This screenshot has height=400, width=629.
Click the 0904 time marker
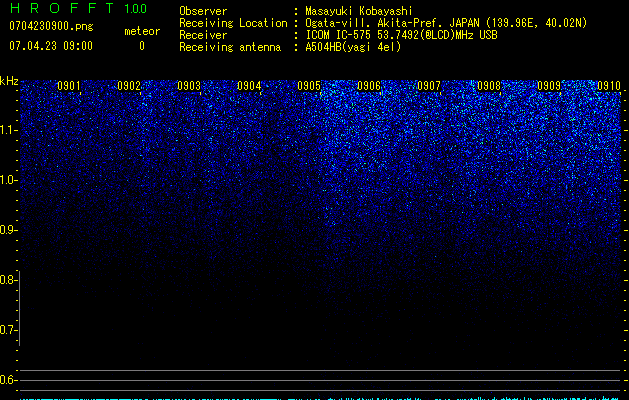pyautogui.click(x=249, y=86)
